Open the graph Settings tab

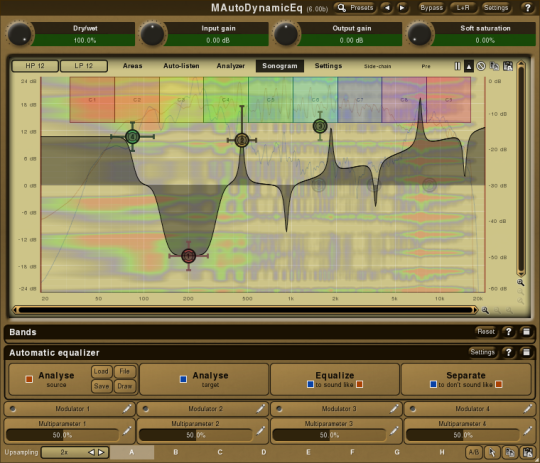coord(328,66)
